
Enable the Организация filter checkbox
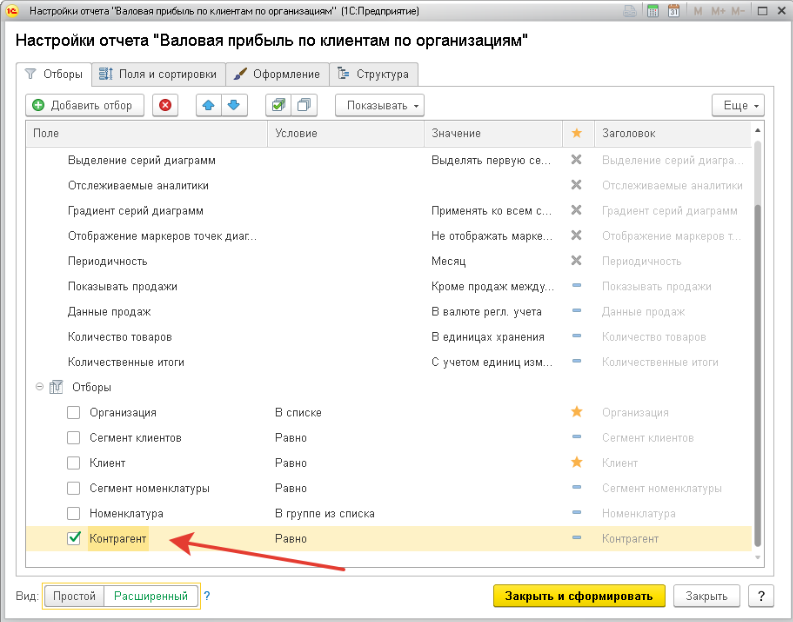tap(74, 412)
